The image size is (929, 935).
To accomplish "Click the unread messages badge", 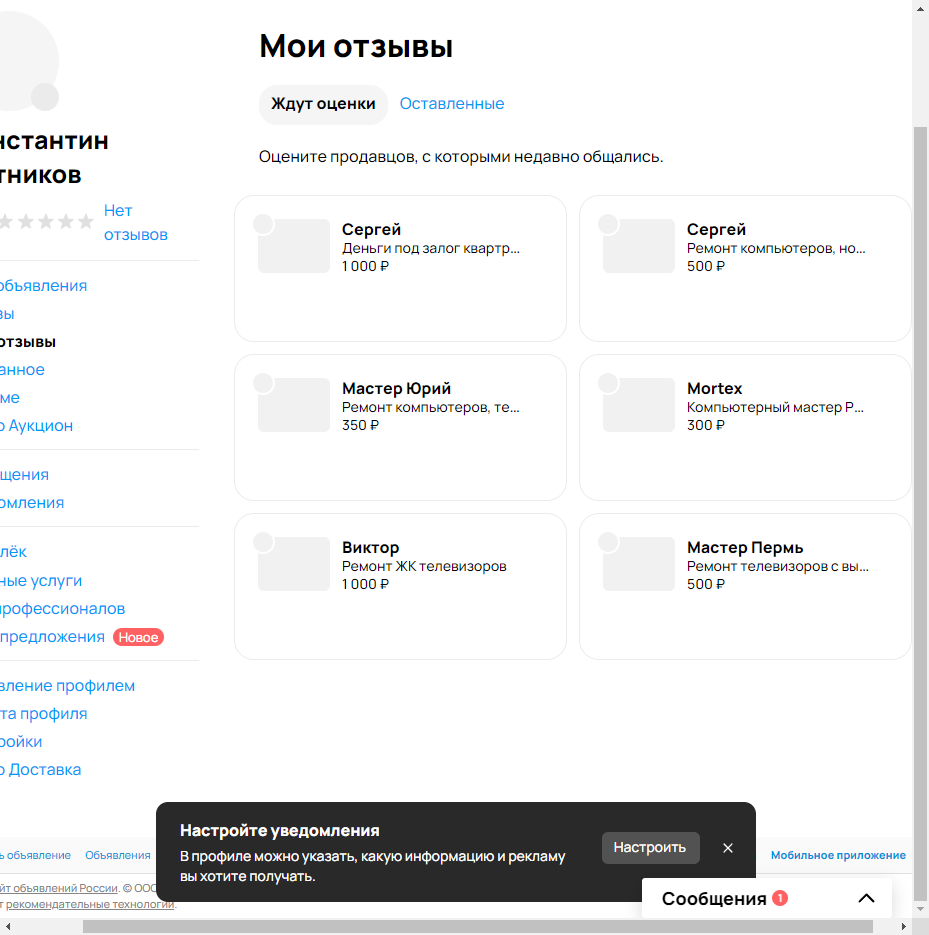I will click(x=780, y=898).
